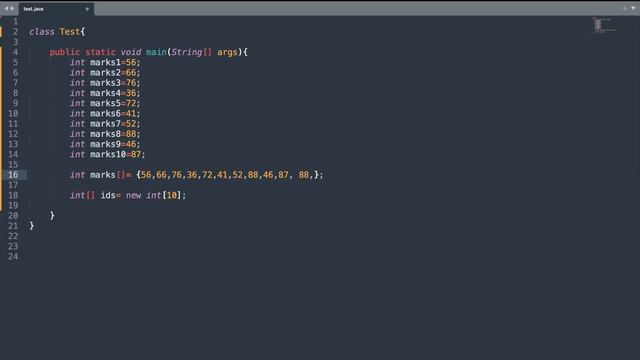Click 'marks2=66;' declaration
Image resolution: width=640 pixels, height=360 pixels.
click(115, 73)
